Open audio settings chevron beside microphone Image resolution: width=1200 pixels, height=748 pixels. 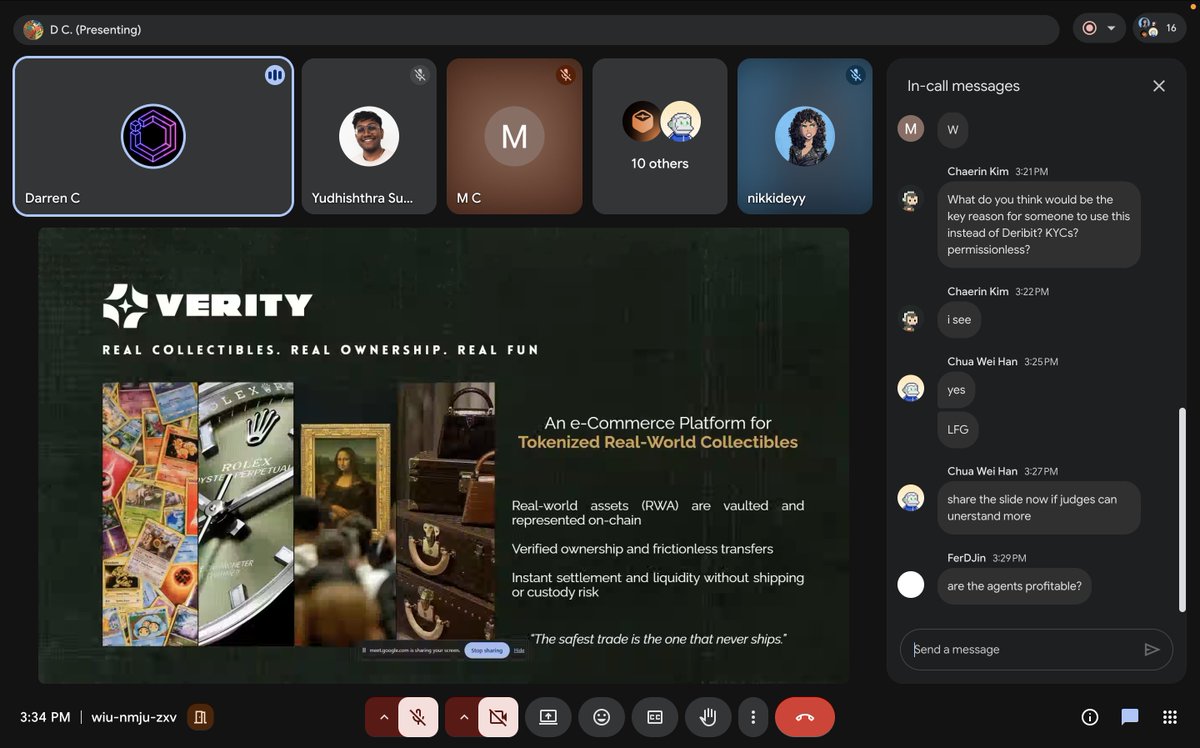click(383, 717)
